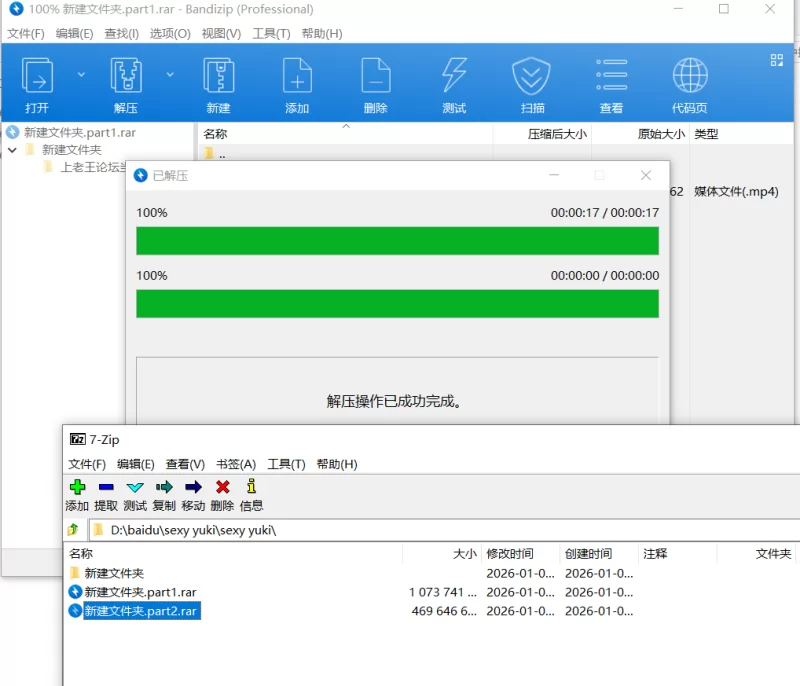Screen dimensions: 800x686
Task: Select 新建文件夹.part2.rar in 7-Zip list
Action: [140, 611]
